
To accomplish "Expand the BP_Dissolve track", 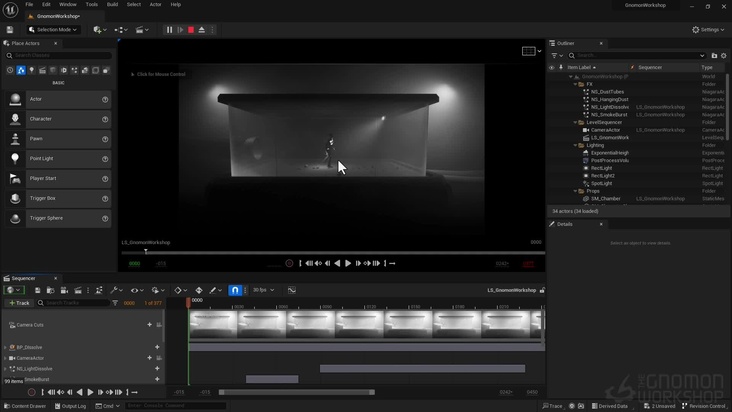I will [x=5, y=348].
